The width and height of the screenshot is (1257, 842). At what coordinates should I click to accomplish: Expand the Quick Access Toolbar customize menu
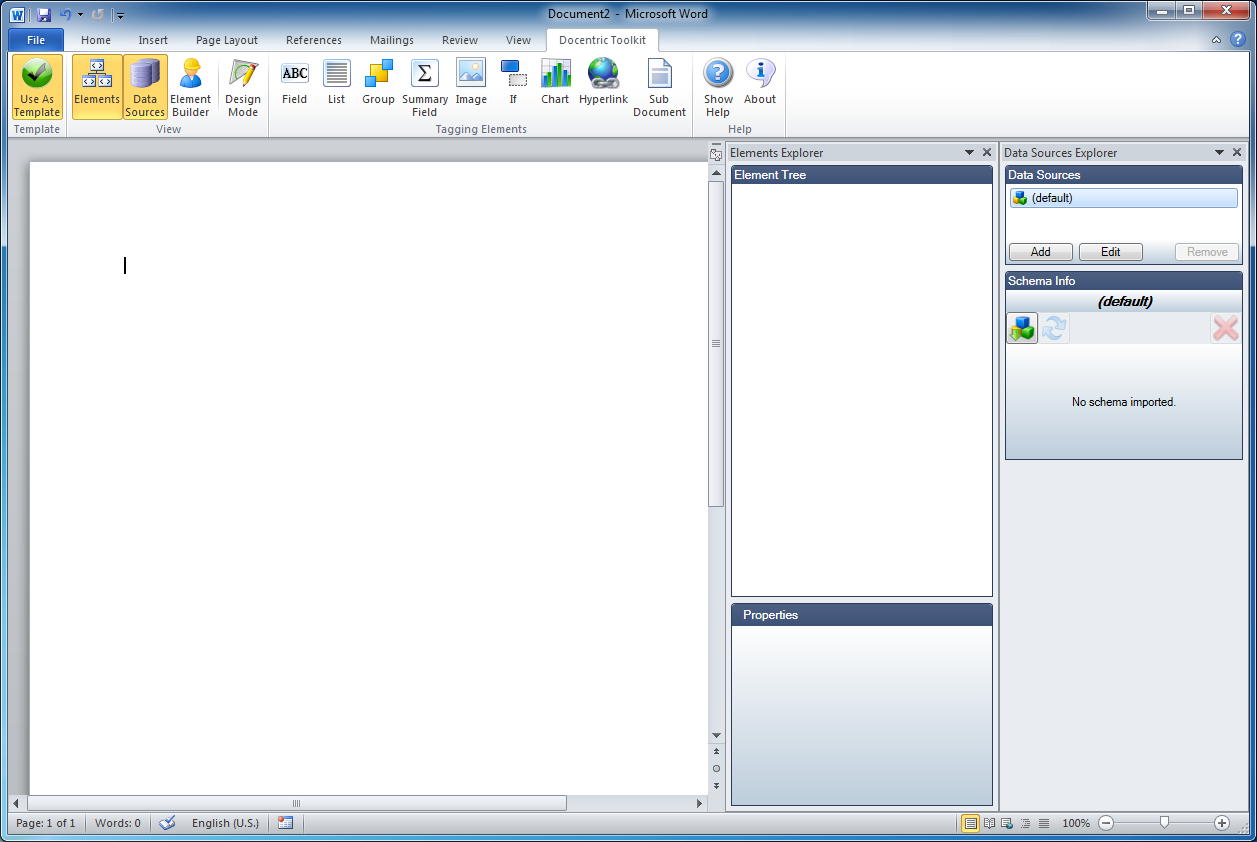coord(120,15)
